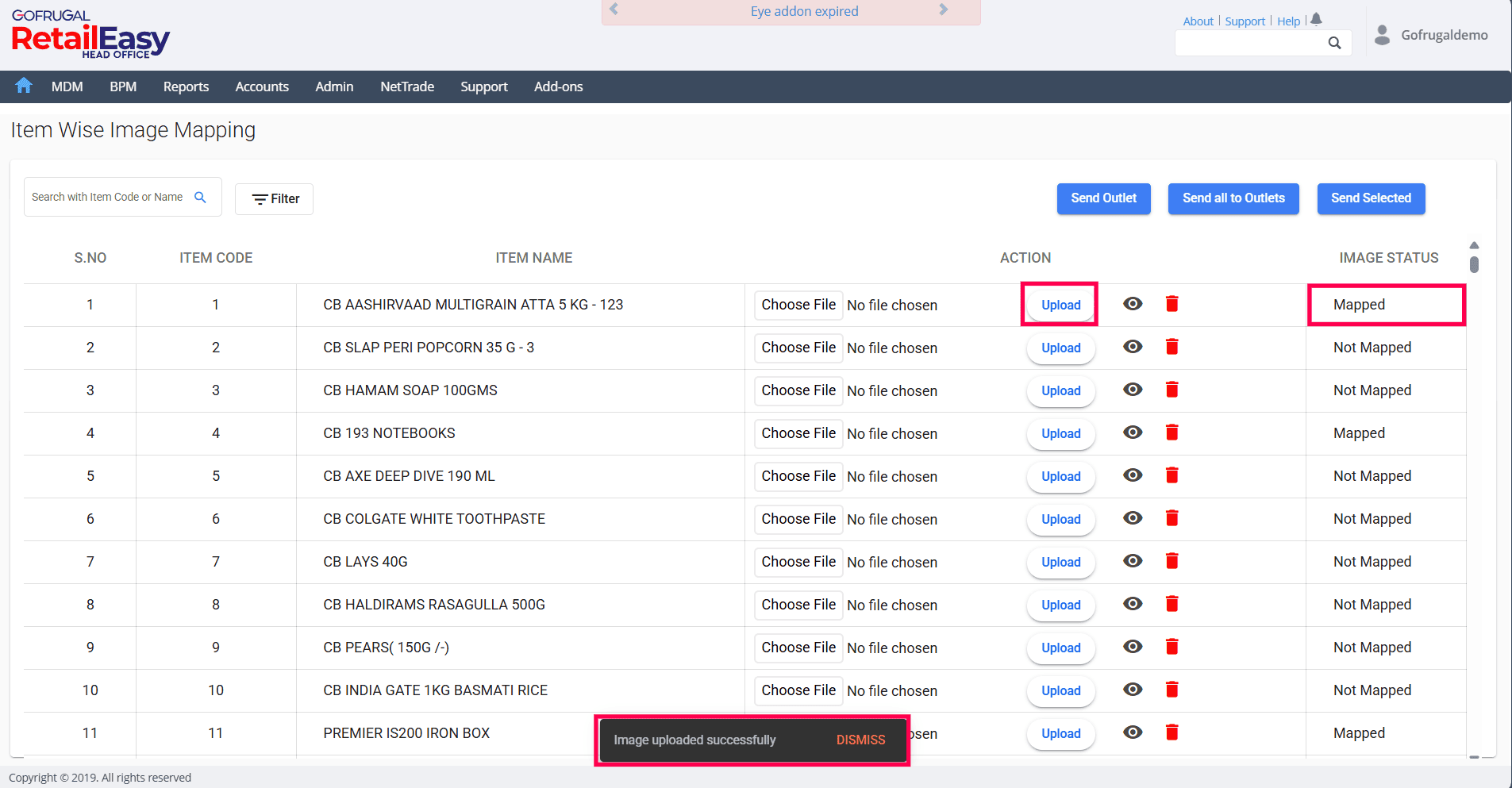Screen dimensions: 1512x788
Task: Open the Filter options
Action: tap(275, 199)
